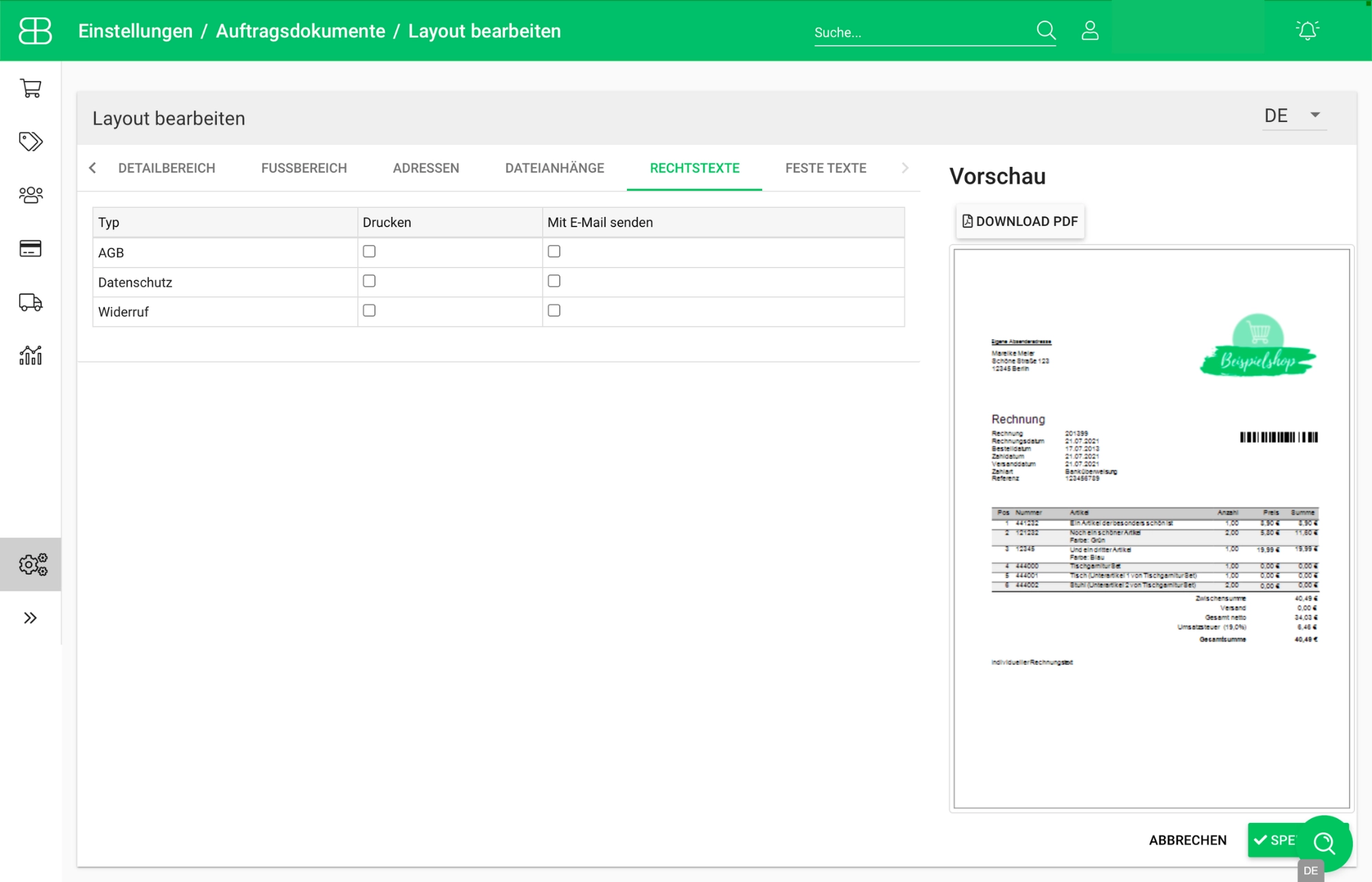Move tab strip back with left chevron
The height and width of the screenshot is (882, 1372).
[x=93, y=168]
